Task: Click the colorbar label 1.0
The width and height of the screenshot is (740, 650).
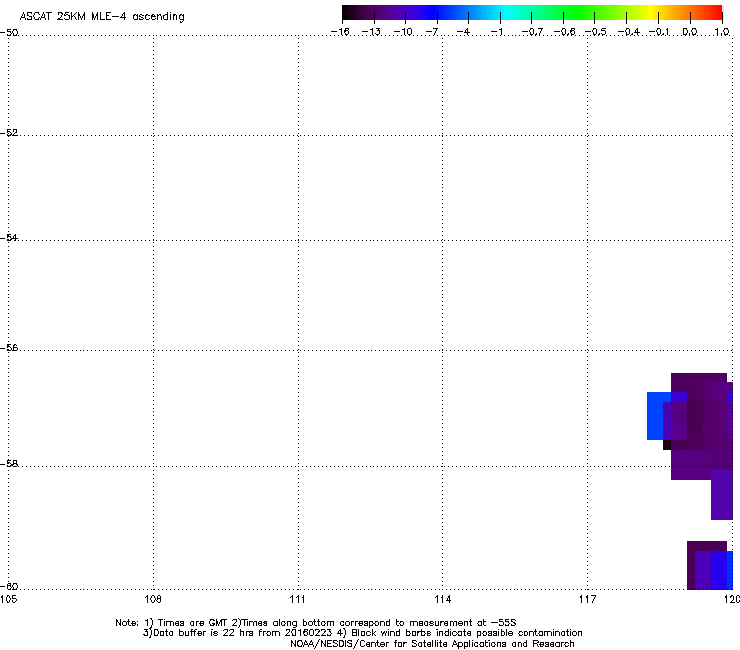Action: [x=722, y=32]
